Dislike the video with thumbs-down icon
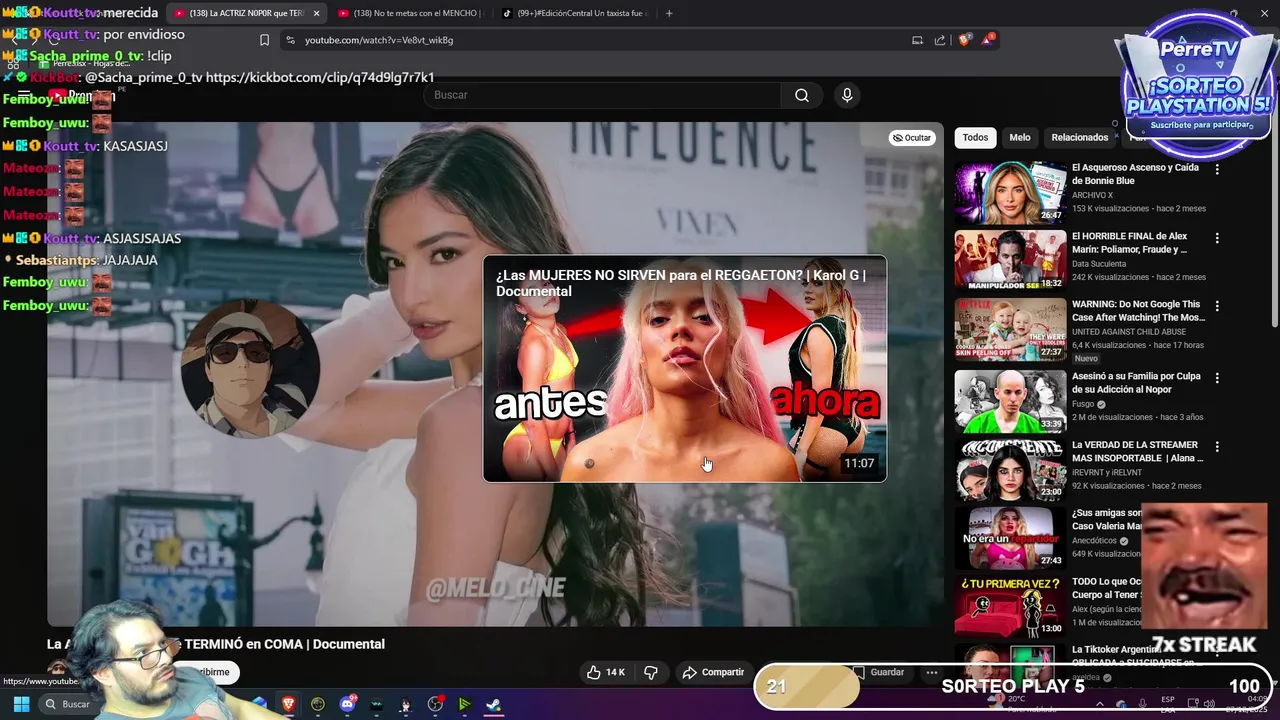The height and width of the screenshot is (720, 1280). click(x=651, y=672)
